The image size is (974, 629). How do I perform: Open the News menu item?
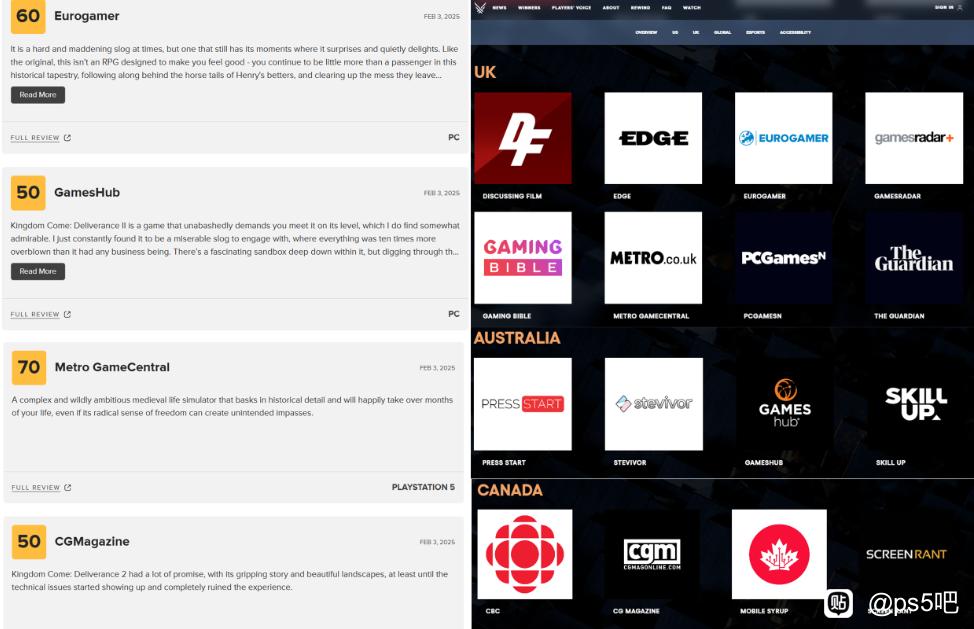(x=499, y=8)
